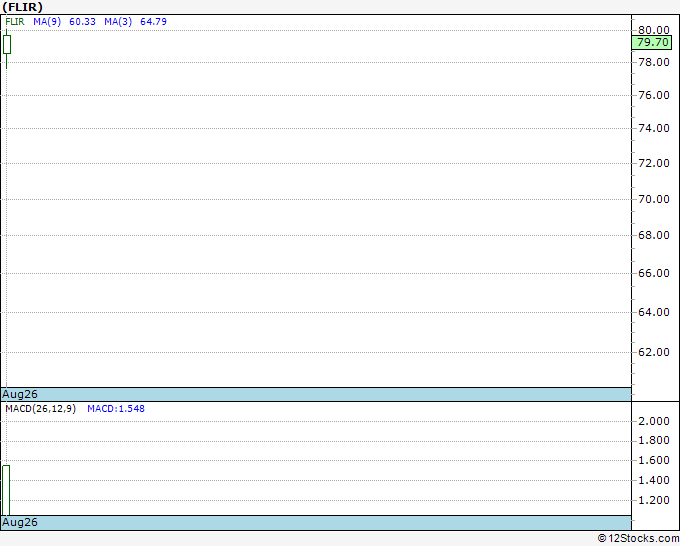The image size is (680, 546).
Task: Open the 12Stocks.com copyright link
Action: click(x=638, y=538)
